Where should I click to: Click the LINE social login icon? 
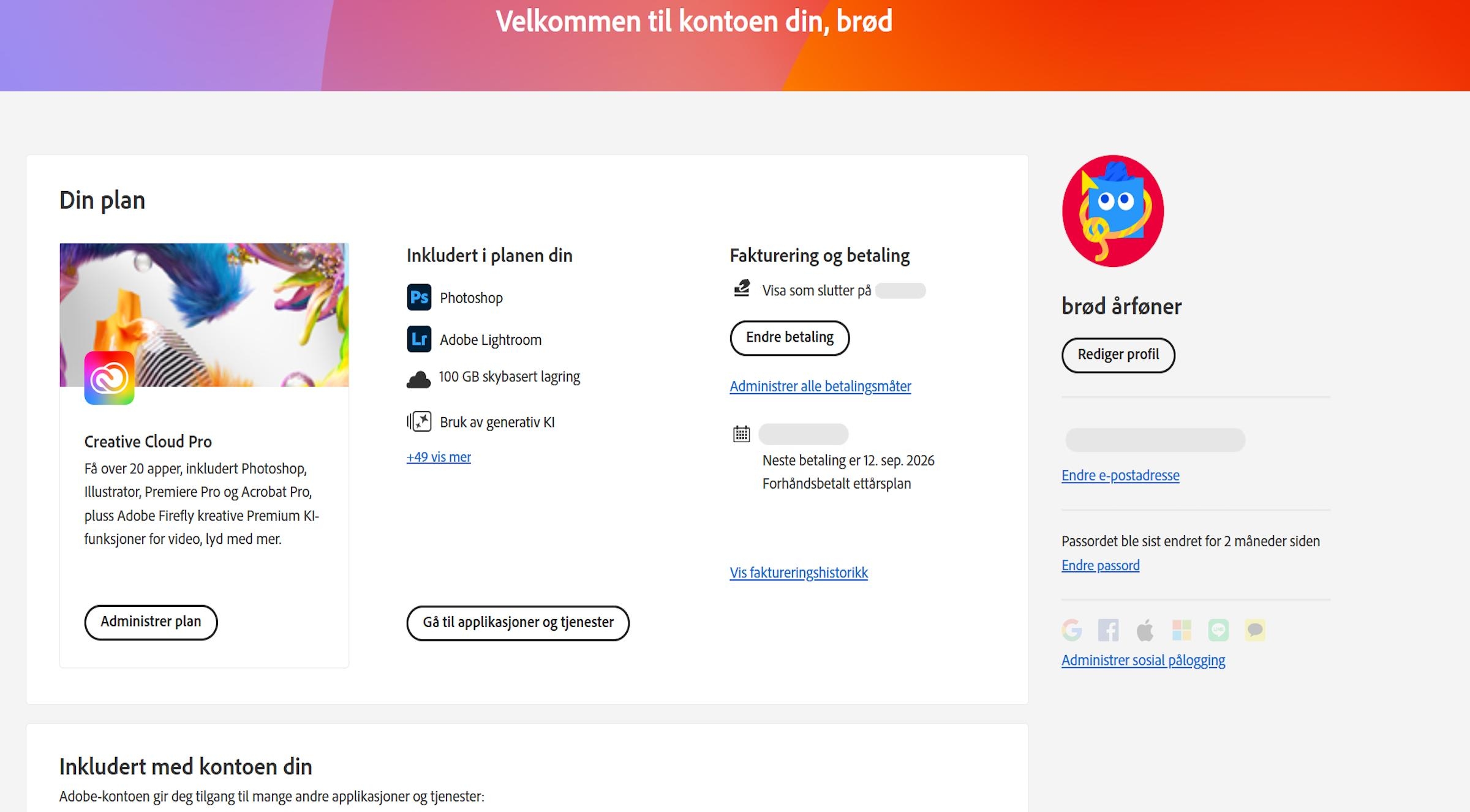tap(1219, 630)
